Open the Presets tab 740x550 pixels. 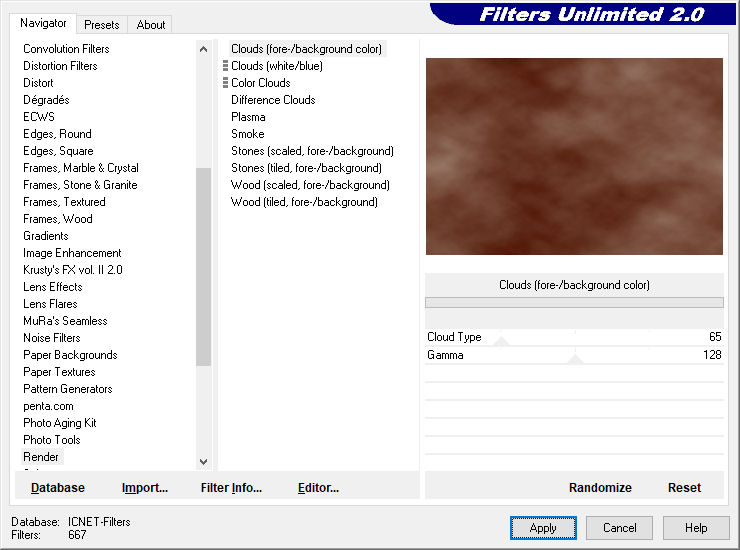(x=101, y=25)
